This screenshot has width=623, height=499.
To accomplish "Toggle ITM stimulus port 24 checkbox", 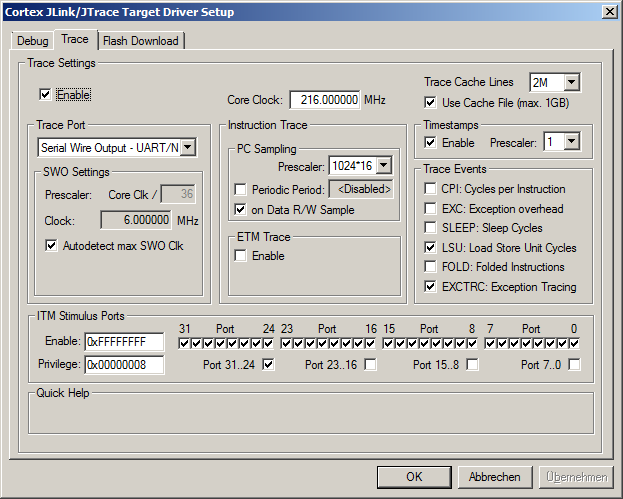I will [269, 343].
